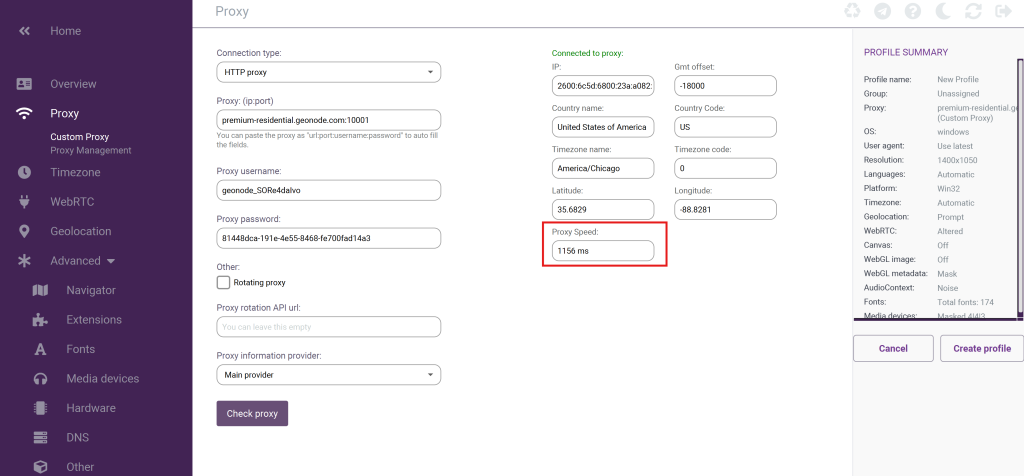Click the Create profile button

(x=982, y=348)
